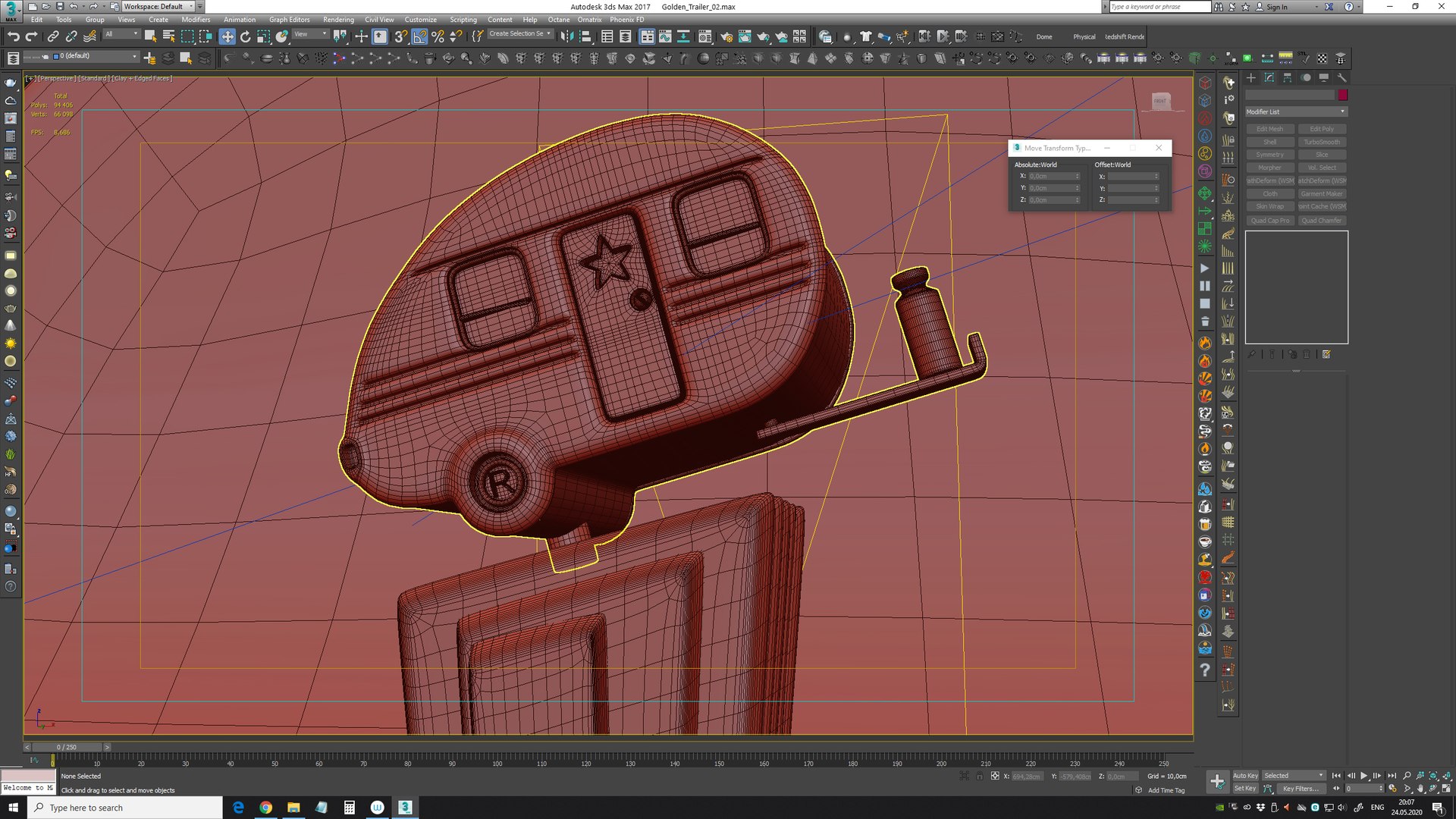Click the Symmetry modifier button
This screenshot has height=819, width=1456.
(1269, 155)
